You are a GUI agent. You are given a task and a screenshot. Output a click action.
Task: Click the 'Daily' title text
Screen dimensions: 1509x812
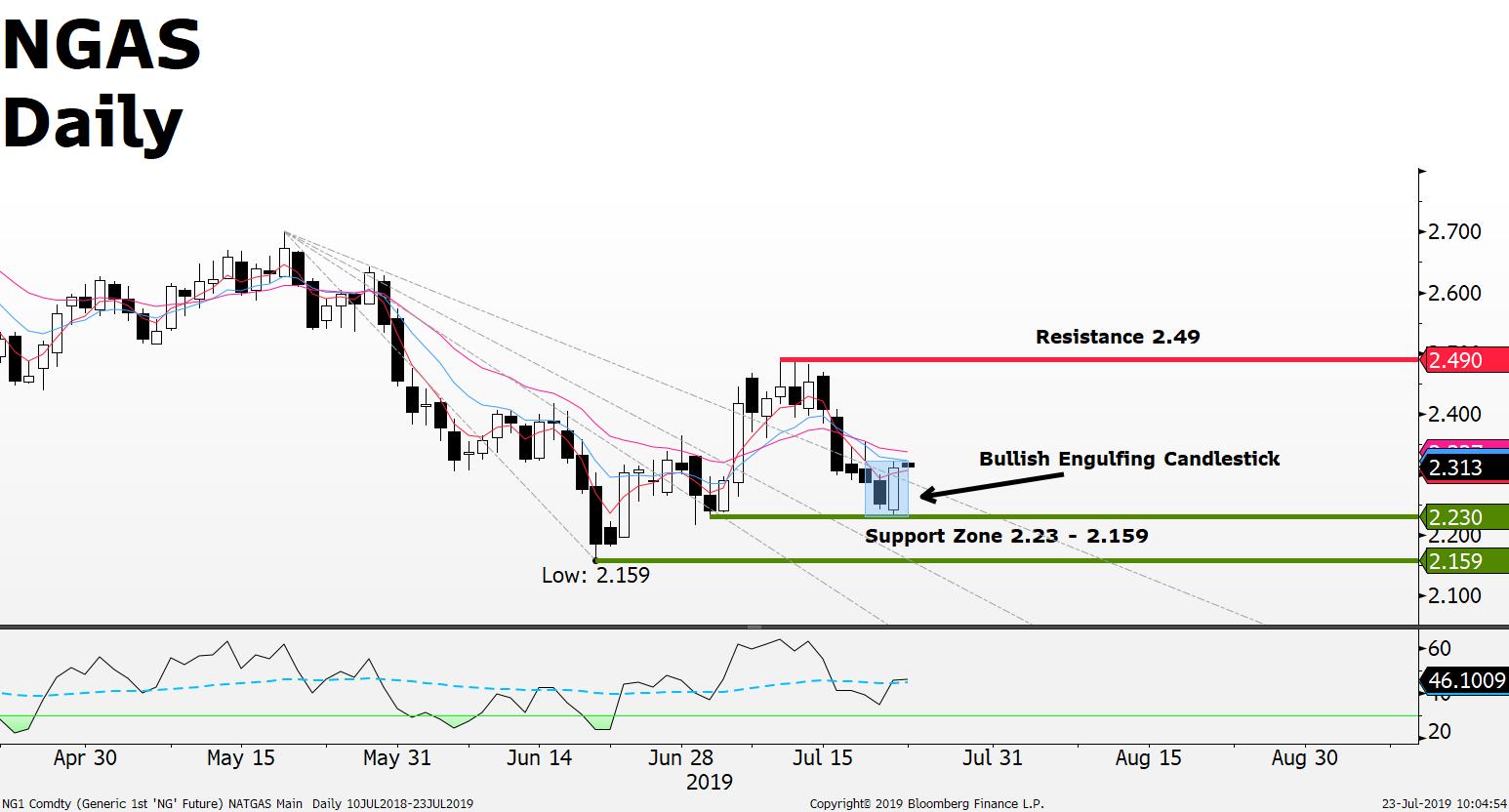point(93,125)
